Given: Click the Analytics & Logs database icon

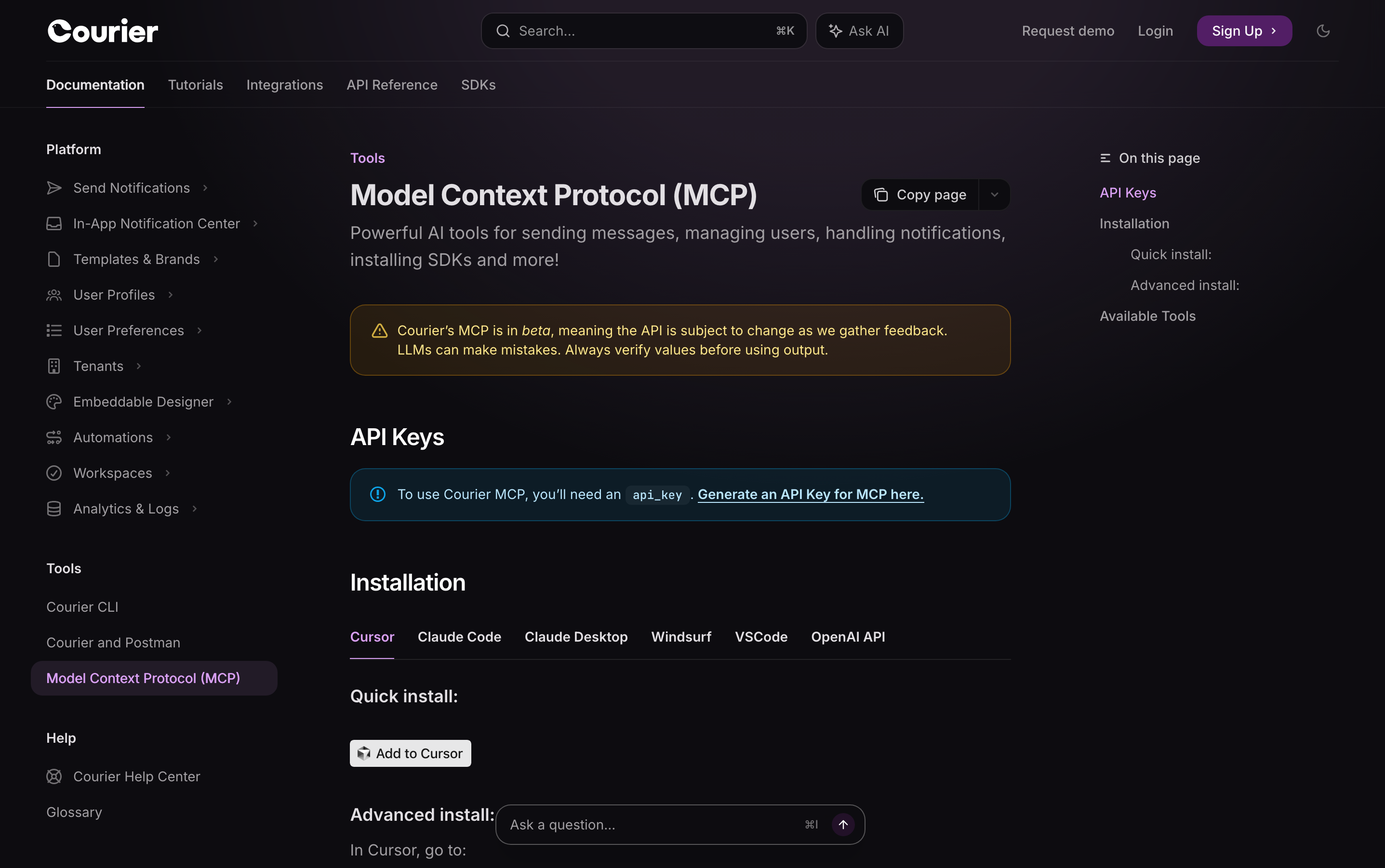Looking at the screenshot, I should 54,509.
